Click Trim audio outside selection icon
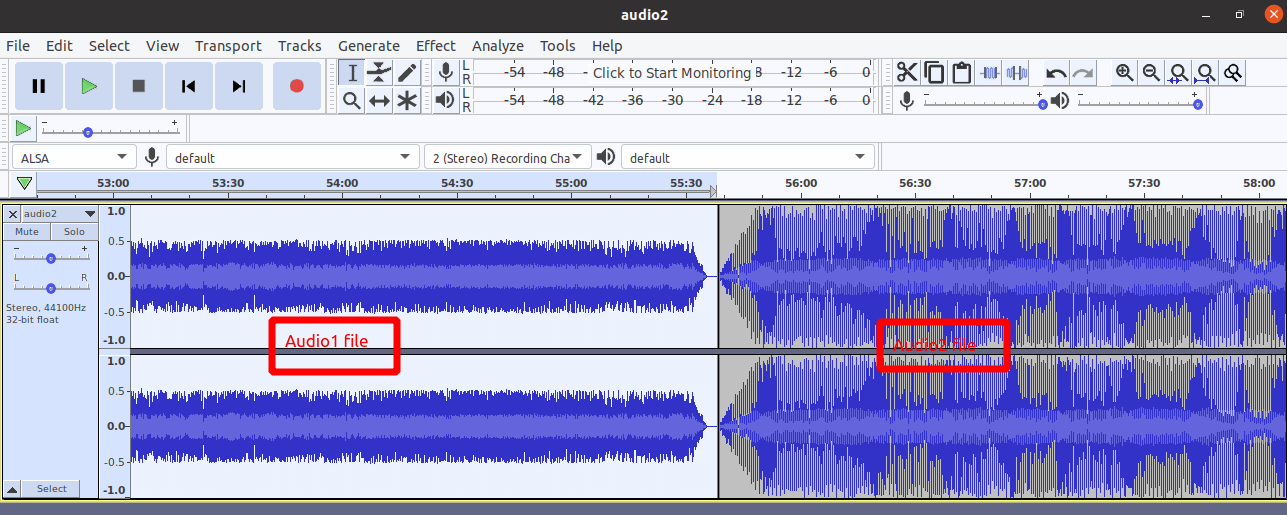Viewport: 1287px width, 515px height. (990, 72)
